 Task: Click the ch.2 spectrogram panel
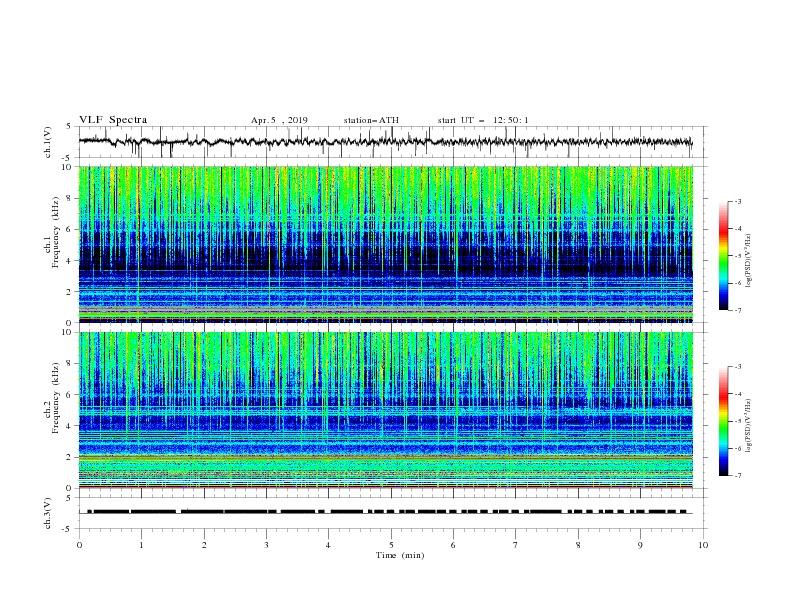[386, 410]
